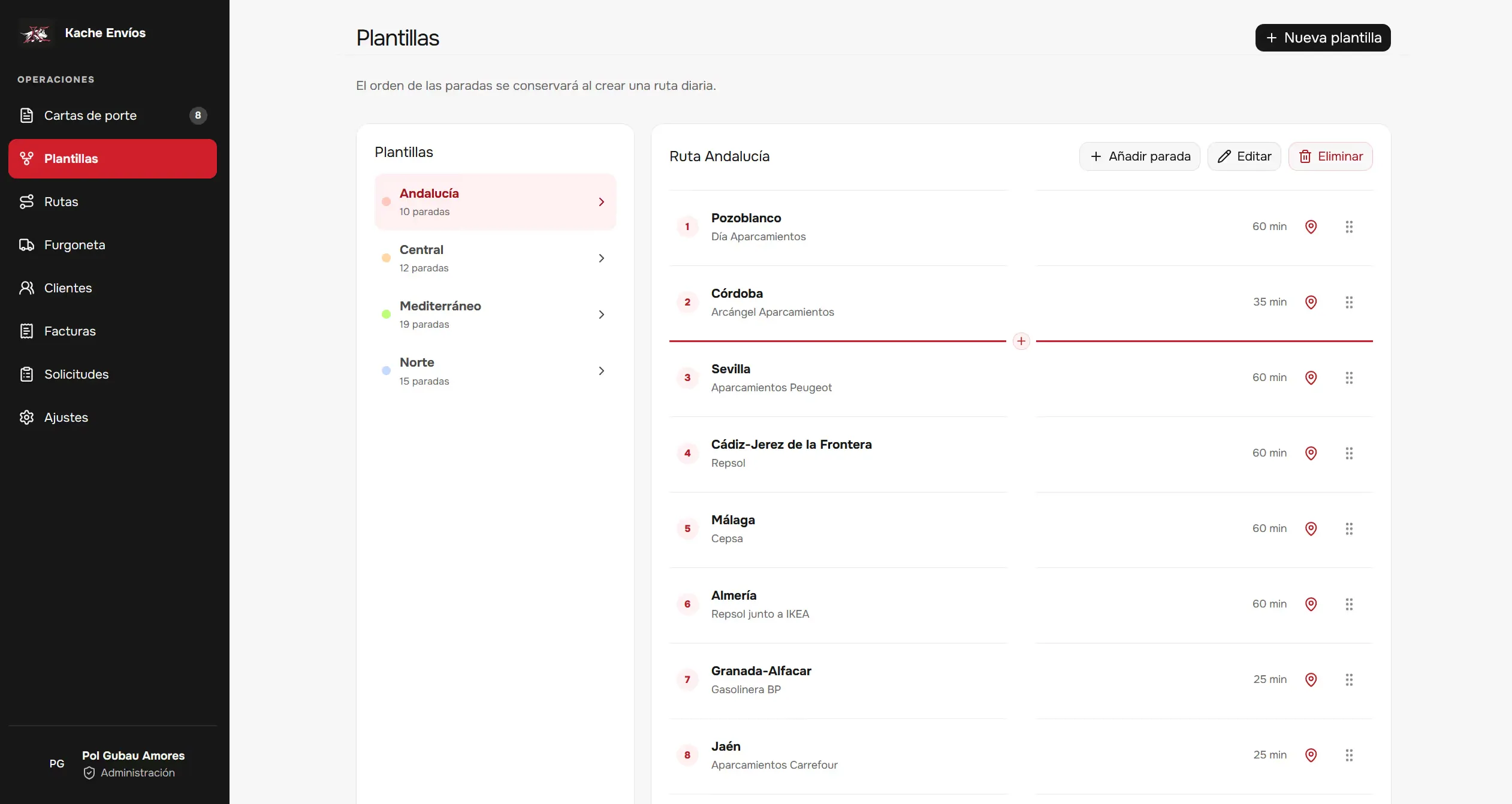The width and height of the screenshot is (1512, 804).
Task: Click the Añadir parada button
Action: (1139, 156)
